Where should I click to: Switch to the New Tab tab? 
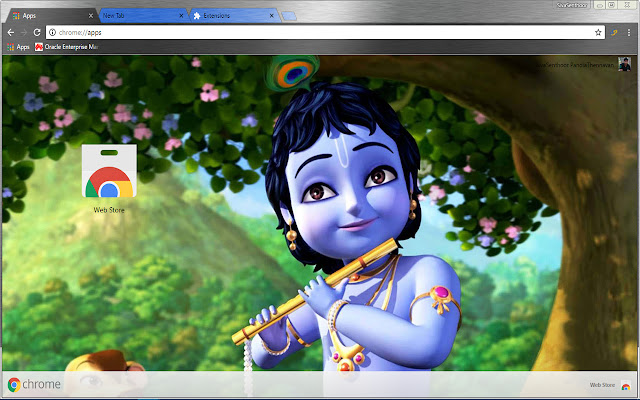tap(143, 16)
